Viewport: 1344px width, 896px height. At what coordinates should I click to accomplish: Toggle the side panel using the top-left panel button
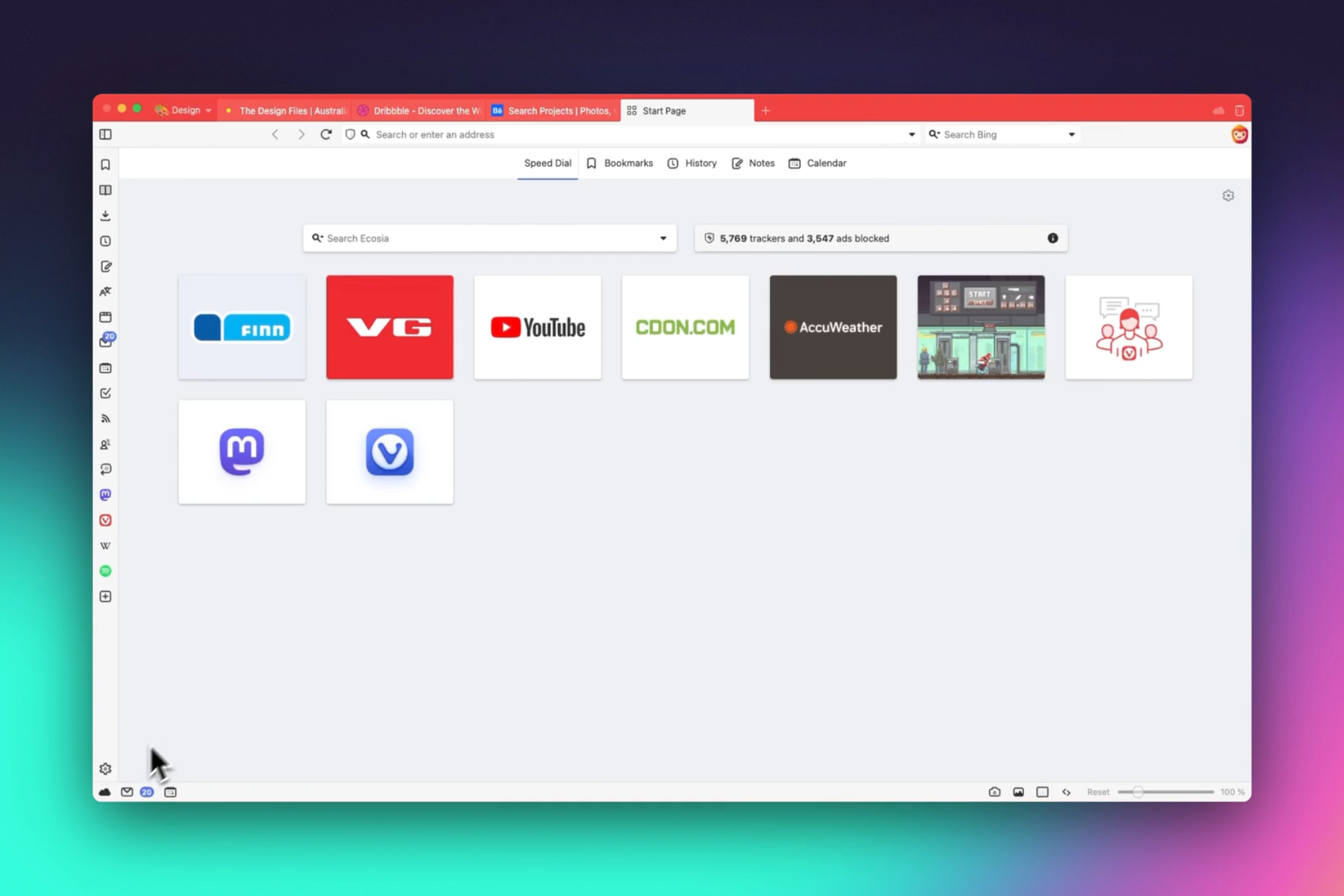click(x=106, y=134)
